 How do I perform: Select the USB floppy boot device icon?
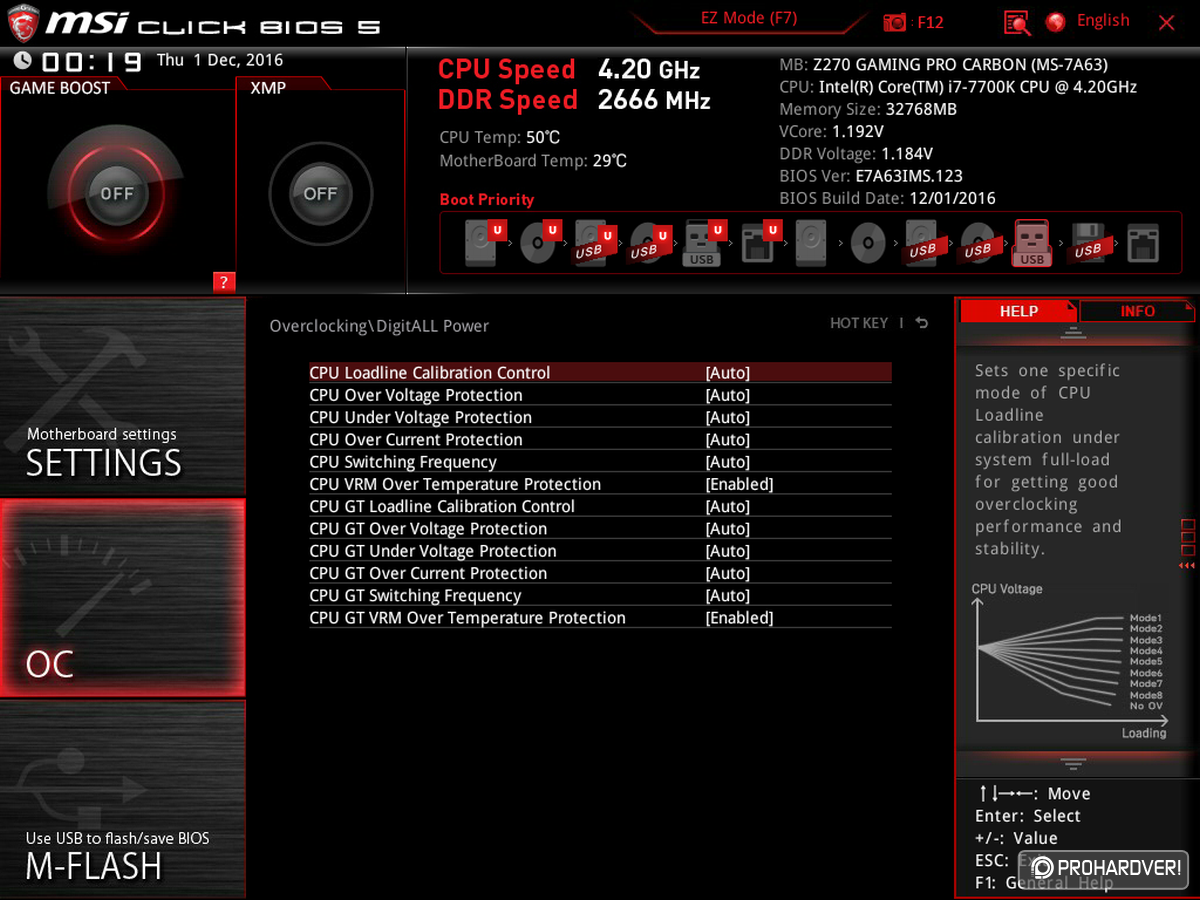(1088, 244)
